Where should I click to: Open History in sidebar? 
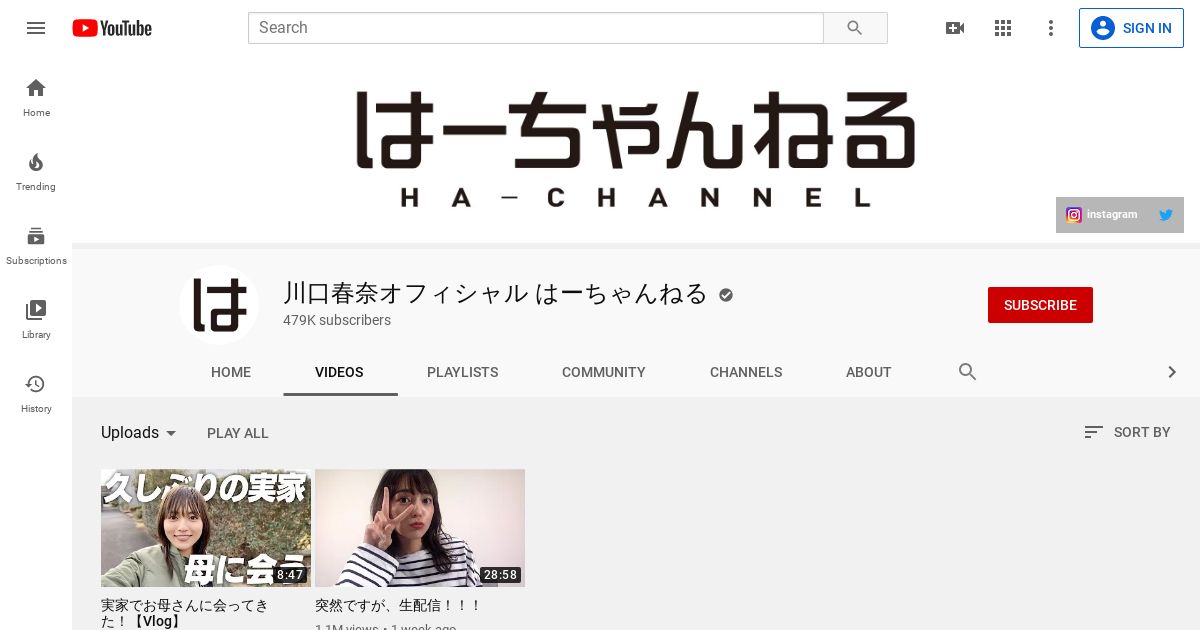coord(36,393)
